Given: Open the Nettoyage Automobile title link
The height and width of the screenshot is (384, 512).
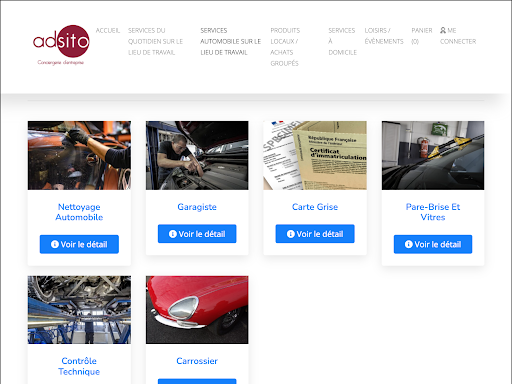Looking at the screenshot, I should [x=79, y=212].
